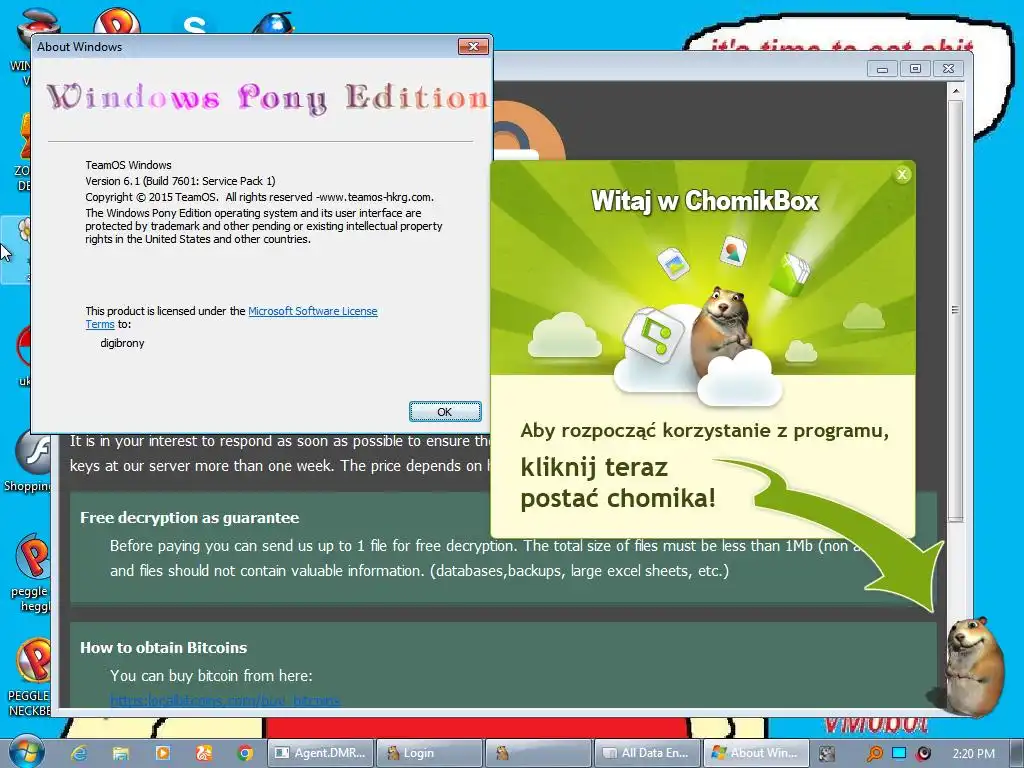Click the 2:20 PM clock

click(974, 753)
